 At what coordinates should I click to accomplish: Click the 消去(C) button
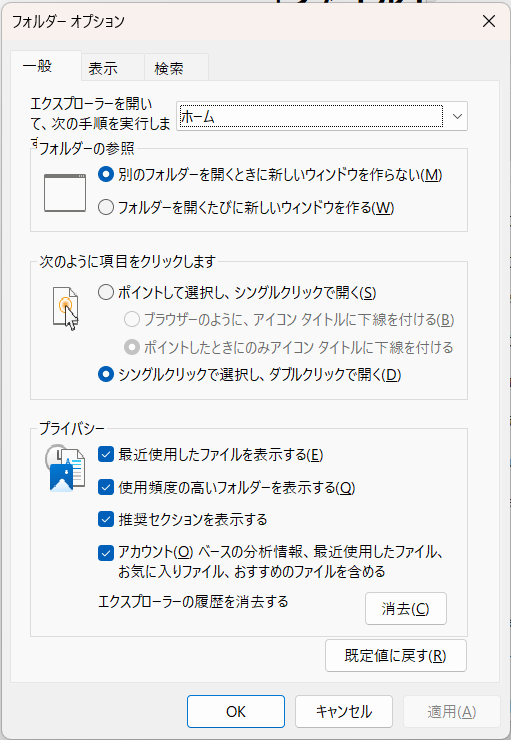(x=406, y=609)
